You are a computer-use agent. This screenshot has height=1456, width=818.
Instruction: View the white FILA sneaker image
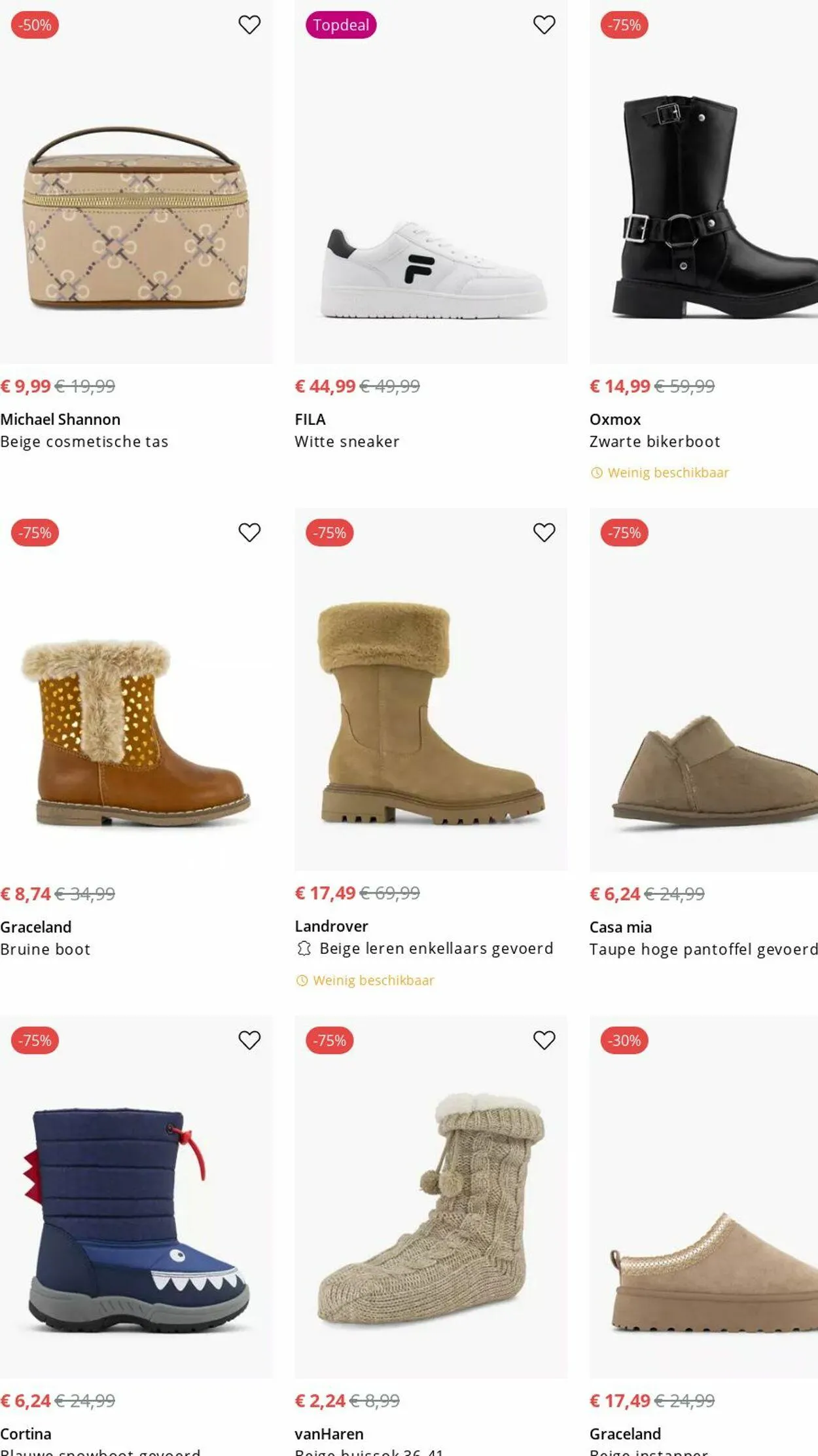[x=431, y=268]
